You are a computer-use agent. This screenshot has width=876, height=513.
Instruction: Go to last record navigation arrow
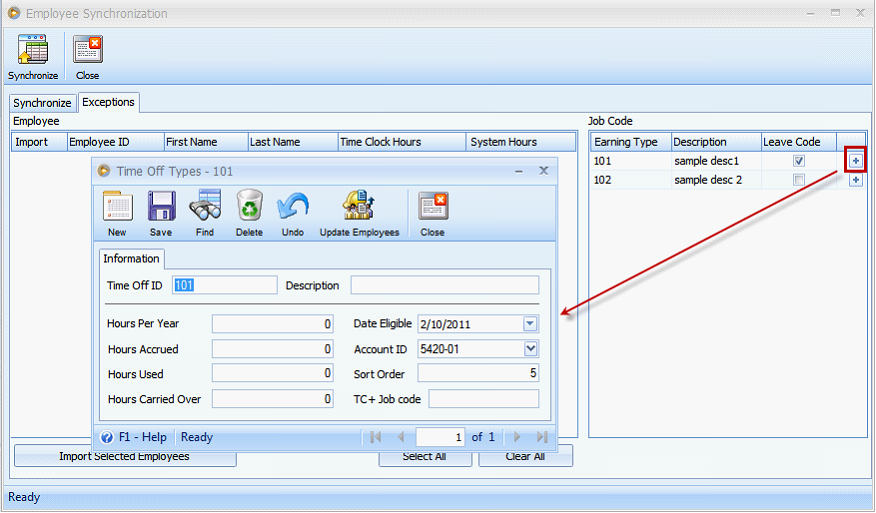pyautogui.click(x=541, y=437)
